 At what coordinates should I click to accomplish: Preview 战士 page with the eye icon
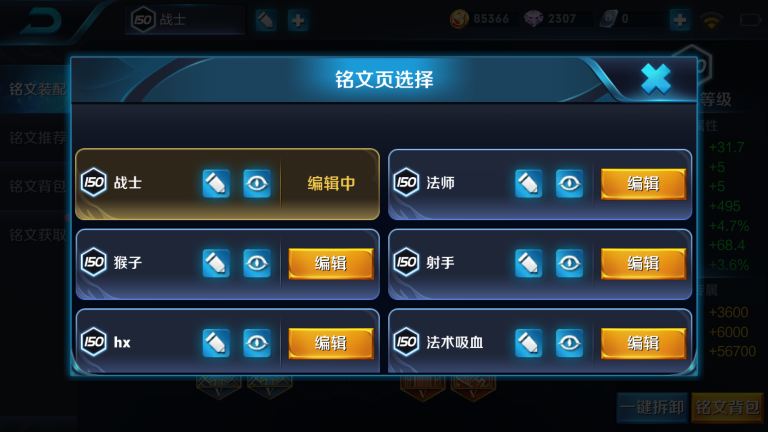[257, 184]
